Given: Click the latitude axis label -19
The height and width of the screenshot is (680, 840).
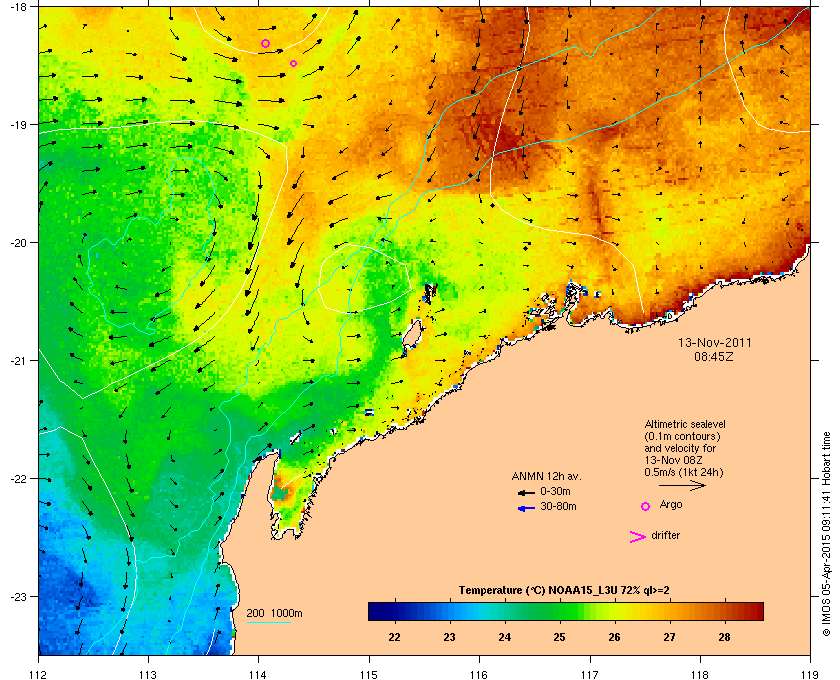Looking at the screenshot, I should click(x=19, y=125).
